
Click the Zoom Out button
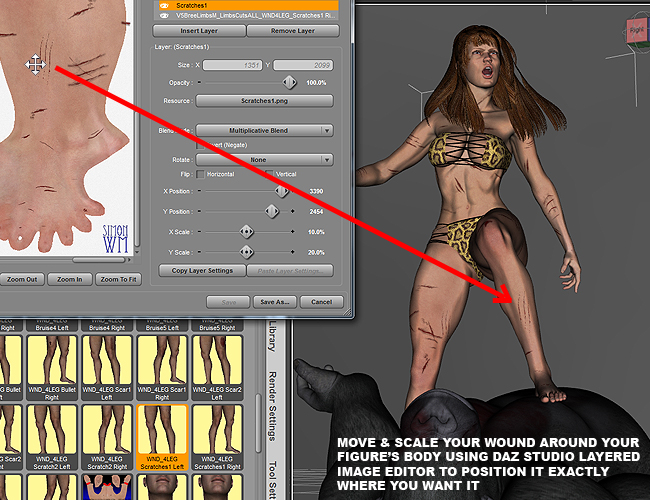[x=22, y=279]
